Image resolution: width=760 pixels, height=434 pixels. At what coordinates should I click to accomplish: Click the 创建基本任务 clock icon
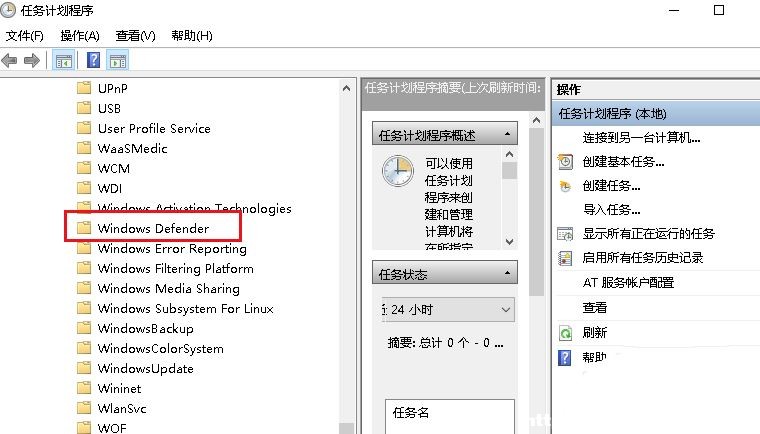tap(565, 161)
